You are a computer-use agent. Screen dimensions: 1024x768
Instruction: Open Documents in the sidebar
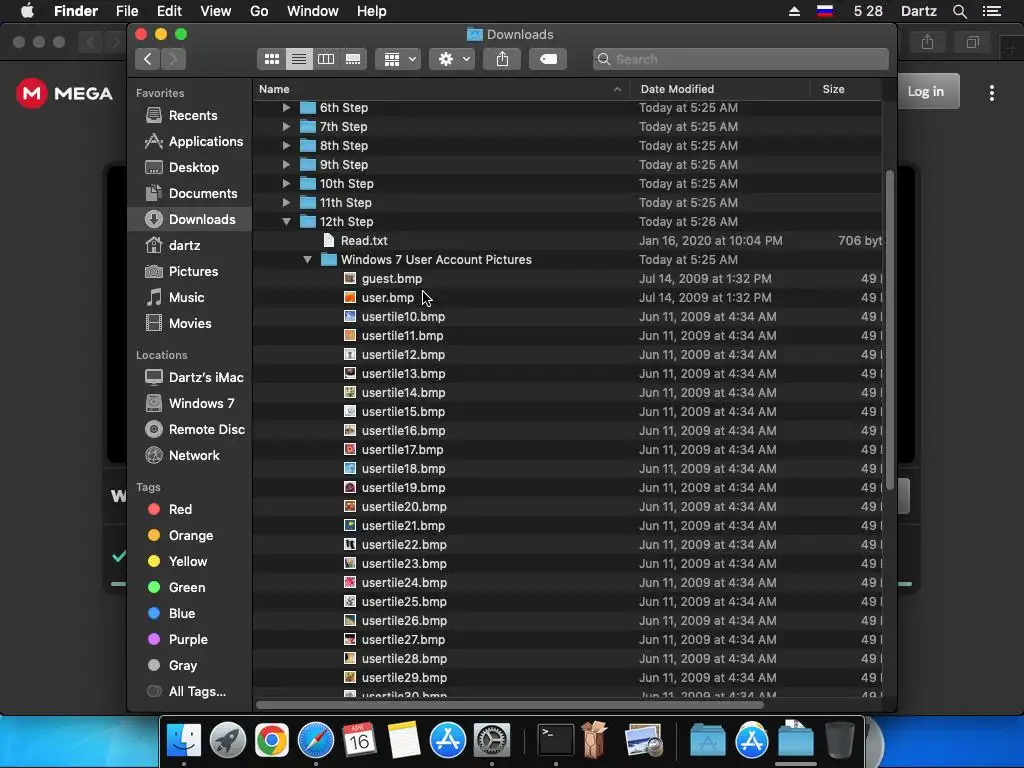(x=189, y=194)
